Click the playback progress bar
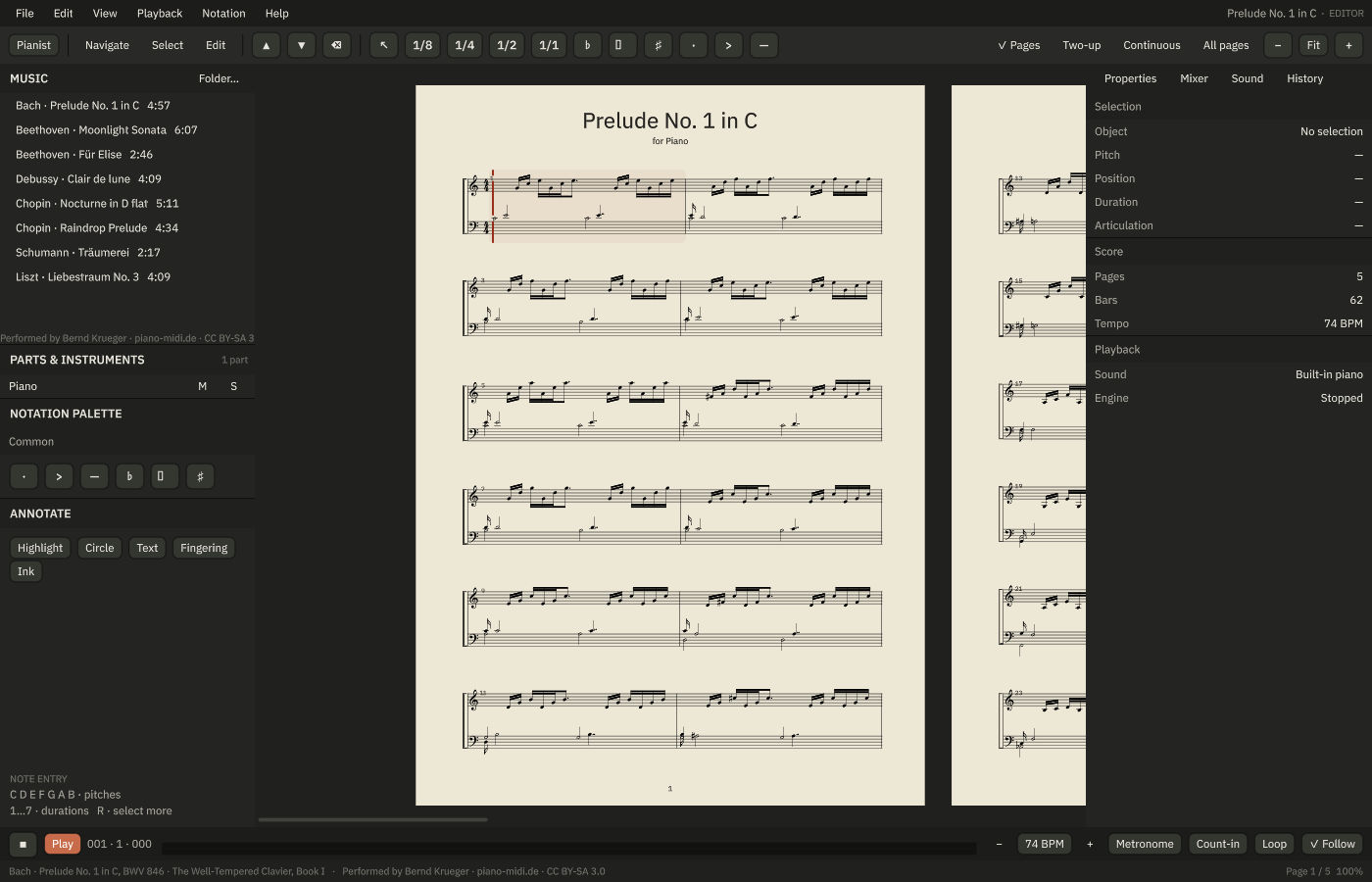1372x882 pixels. (569, 848)
